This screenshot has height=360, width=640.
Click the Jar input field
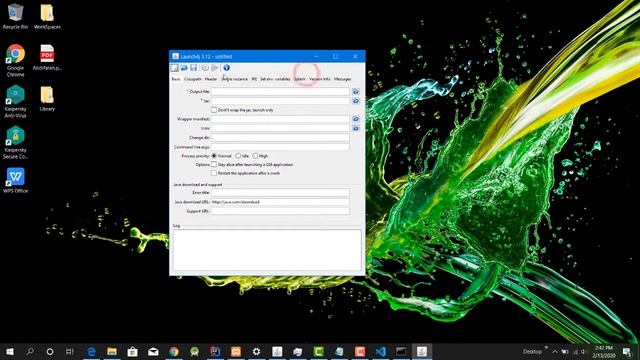pyautogui.click(x=280, y=101)
